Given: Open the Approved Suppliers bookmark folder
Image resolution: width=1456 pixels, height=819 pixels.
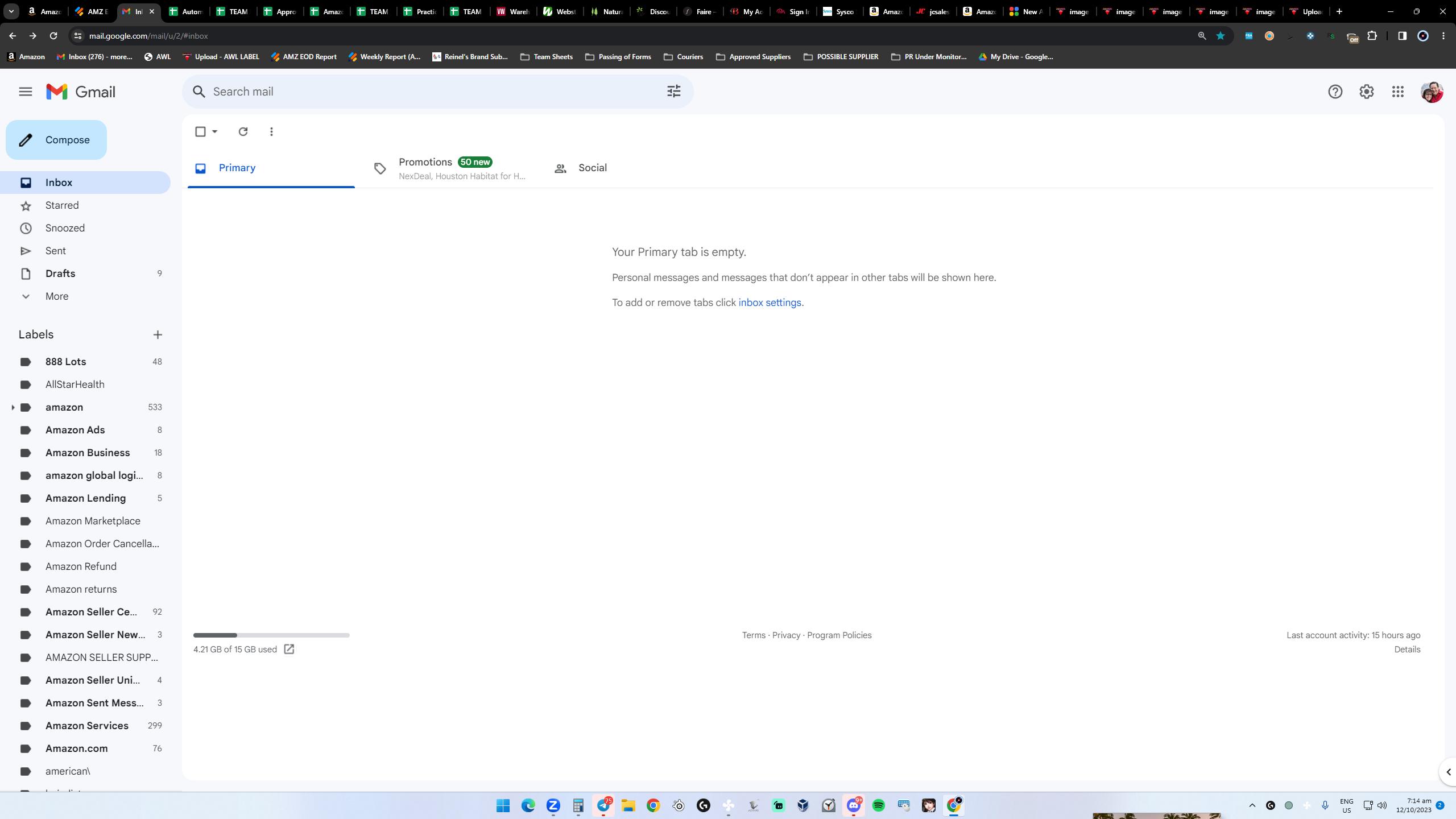Looking at the screenshot, I should point(753,57).
